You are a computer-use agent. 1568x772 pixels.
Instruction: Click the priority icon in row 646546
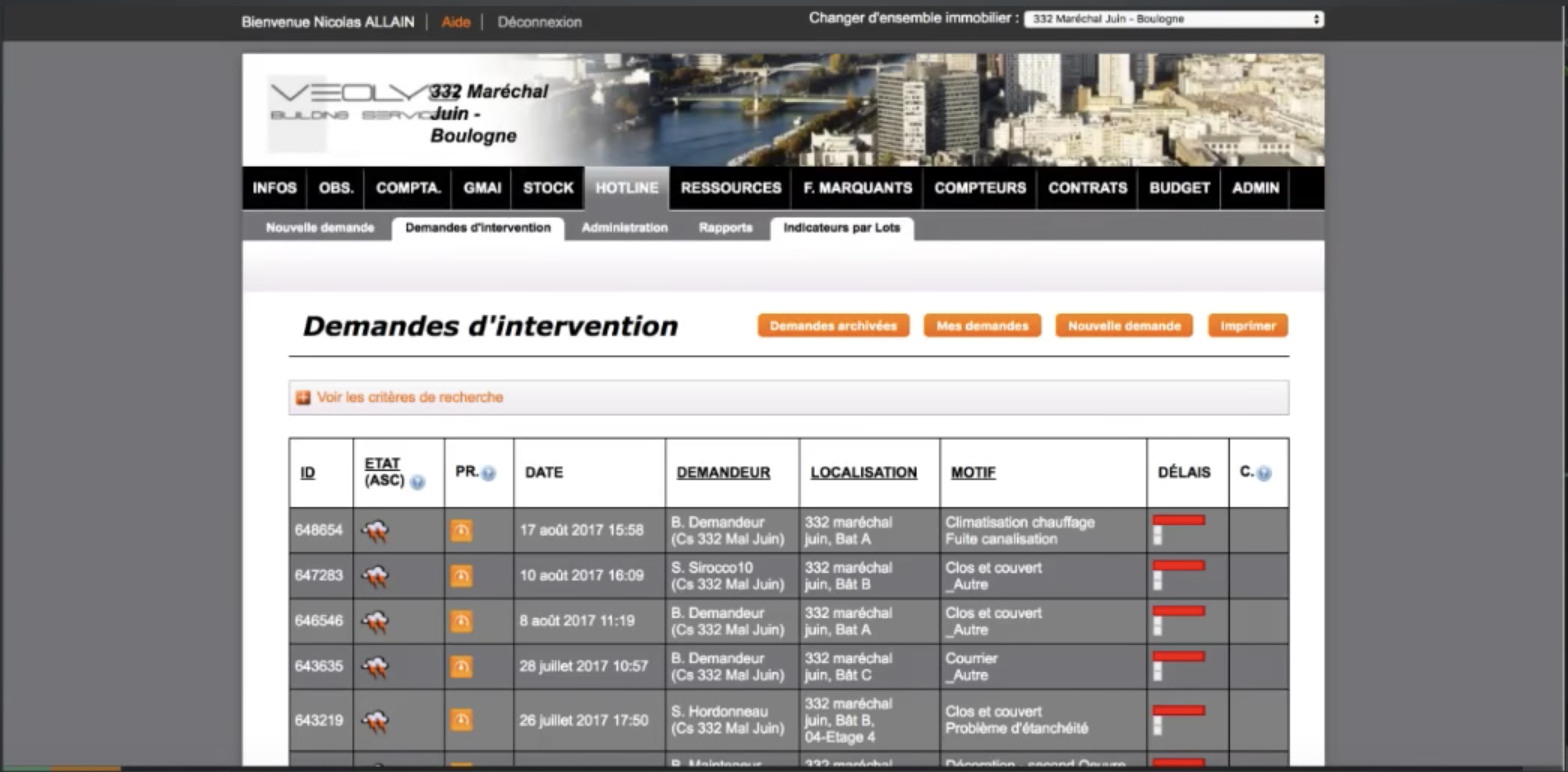461,621
